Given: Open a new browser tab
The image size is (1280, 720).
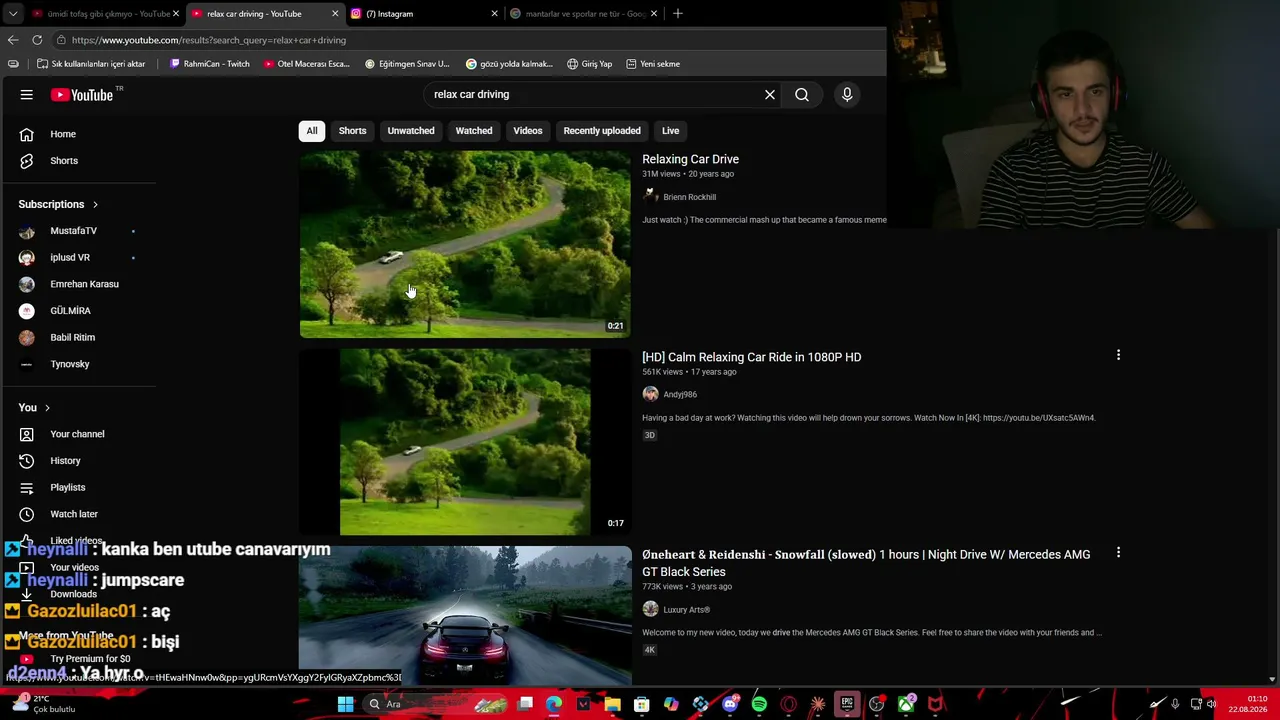Looking at the screenshot, I should [x=678, y=14].
